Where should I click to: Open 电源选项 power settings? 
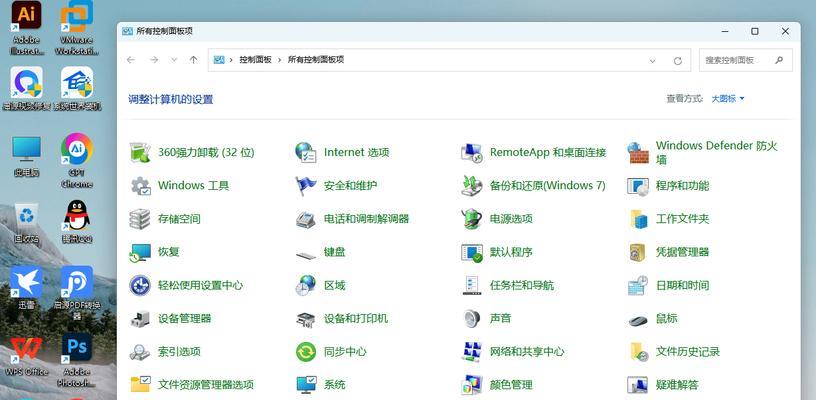pyautogui.click(x=510, y=219)
